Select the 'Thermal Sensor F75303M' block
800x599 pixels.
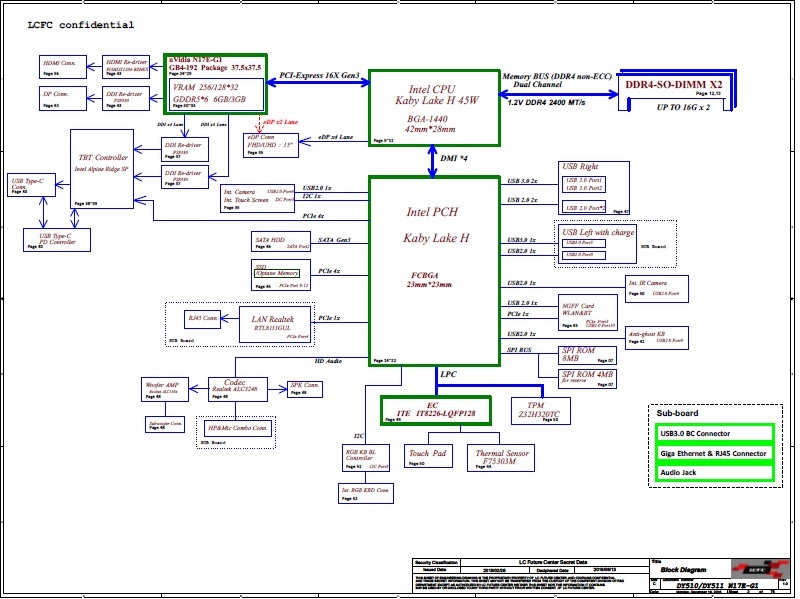coord(501,458)
